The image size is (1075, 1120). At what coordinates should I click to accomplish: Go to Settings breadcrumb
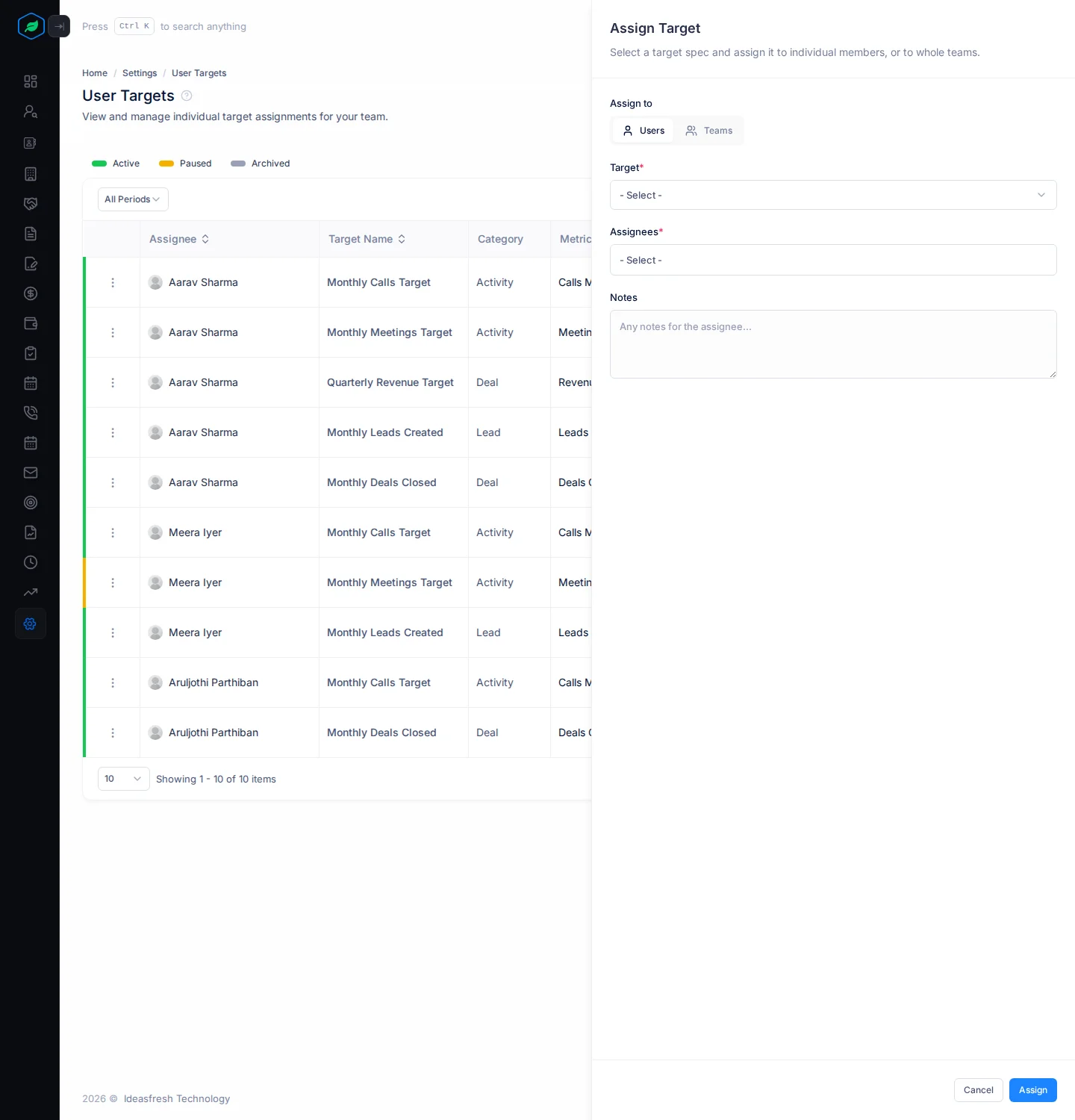[x=140, y=73]
